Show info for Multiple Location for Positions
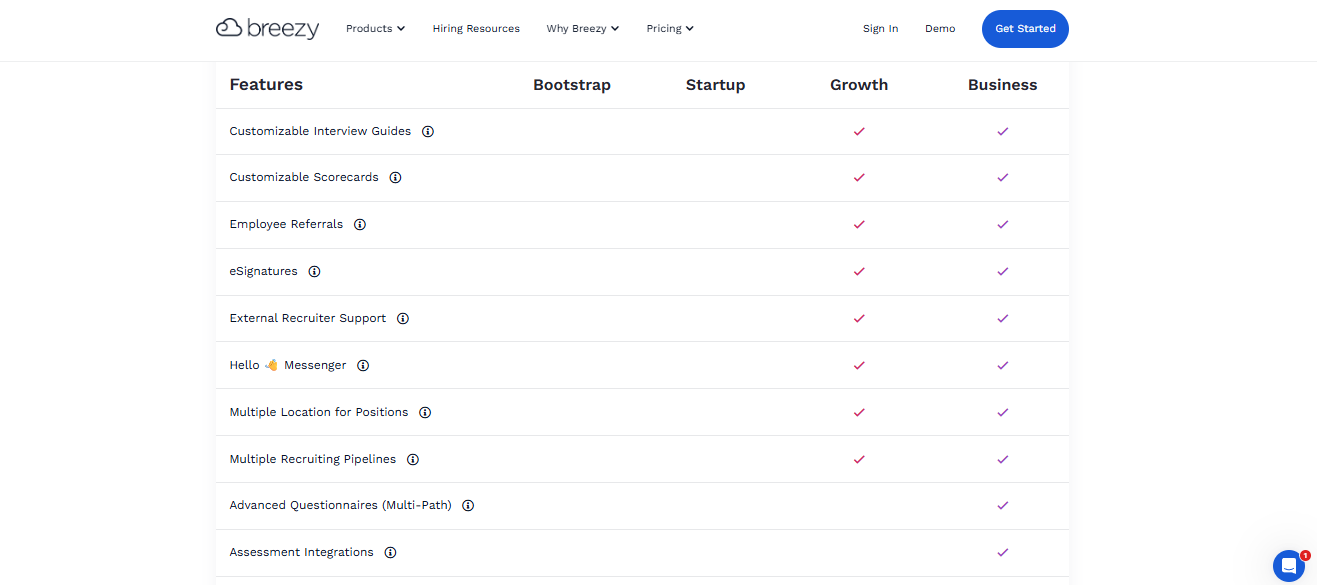 [x=425, y=413]
